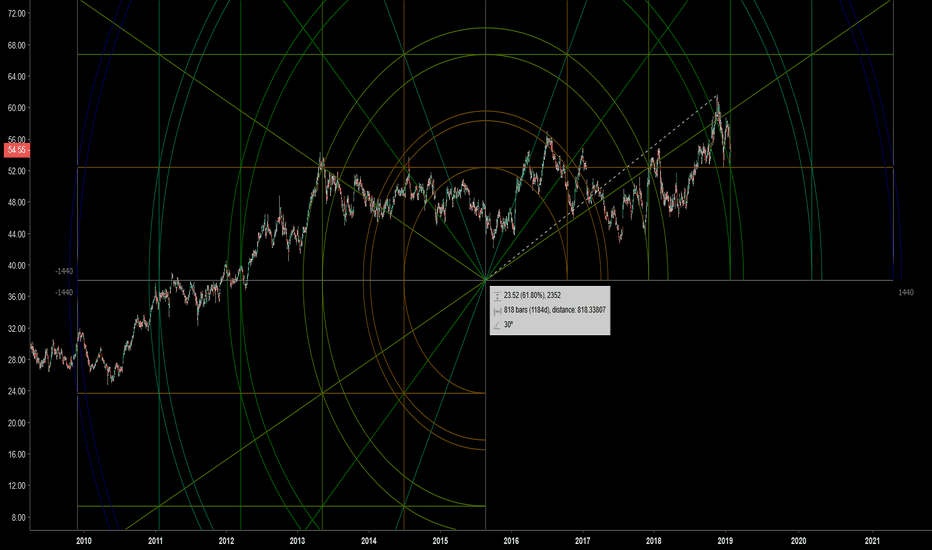Screen dimensions: 932x550
Task: Click the 28.00 price axis label
Action: coord(16,360)
